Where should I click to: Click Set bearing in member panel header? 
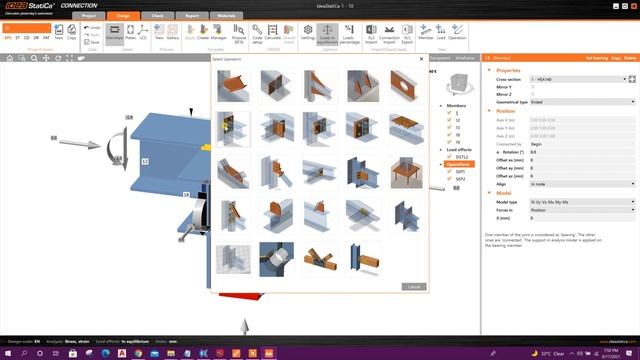click(x=597, y=58)
